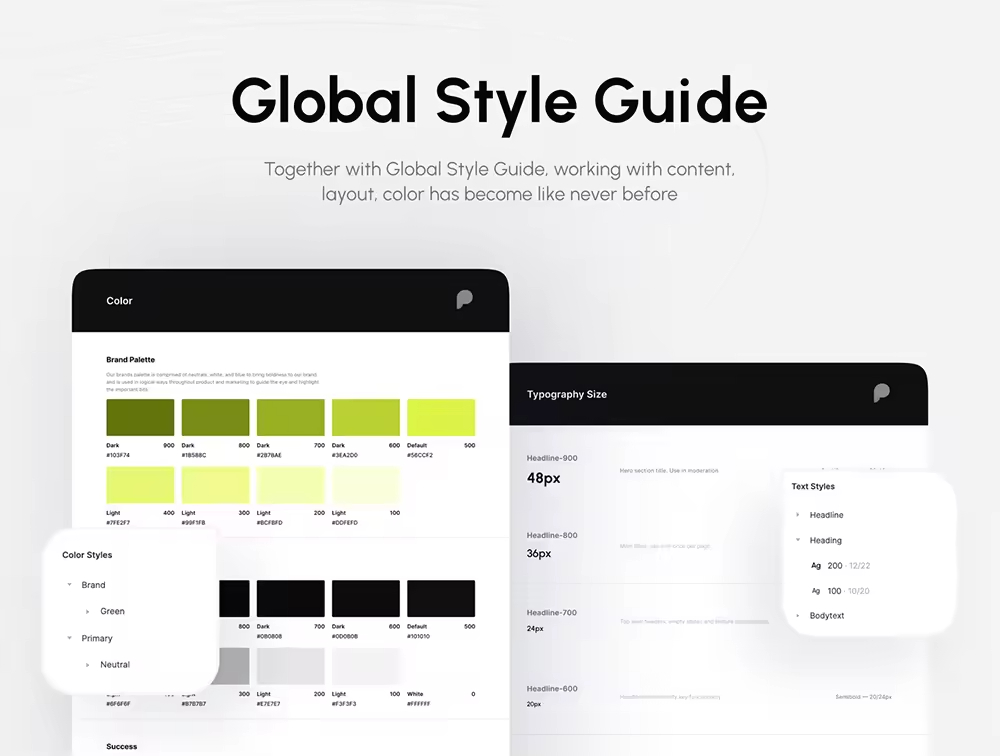Screen dimensions: 1000x756
Task: Expand the Green item arrow
Action: [88, 611]
